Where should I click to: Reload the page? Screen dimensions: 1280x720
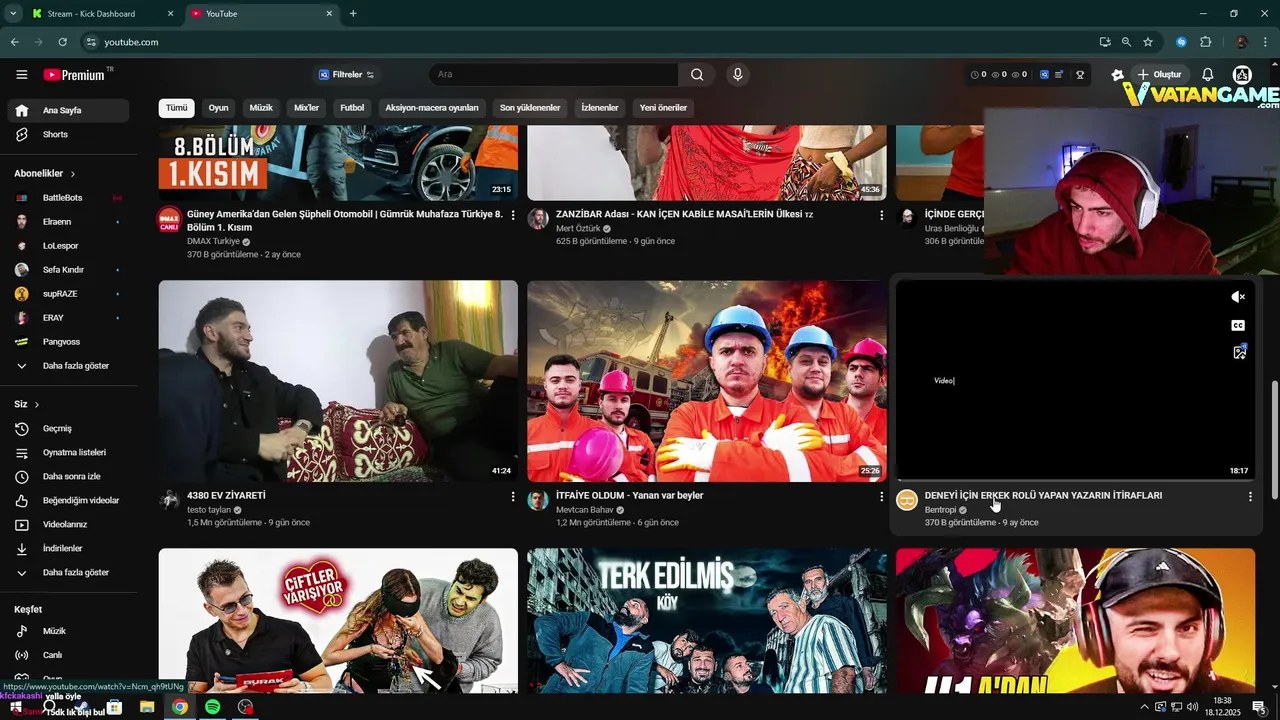(x=62, y=42)
